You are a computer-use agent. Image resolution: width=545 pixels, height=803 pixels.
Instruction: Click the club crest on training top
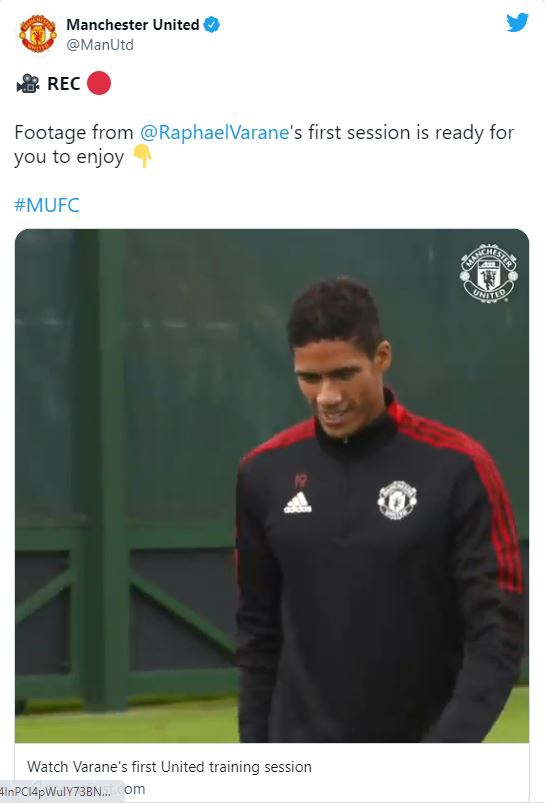pyautogui.click(x=397, y=500)
